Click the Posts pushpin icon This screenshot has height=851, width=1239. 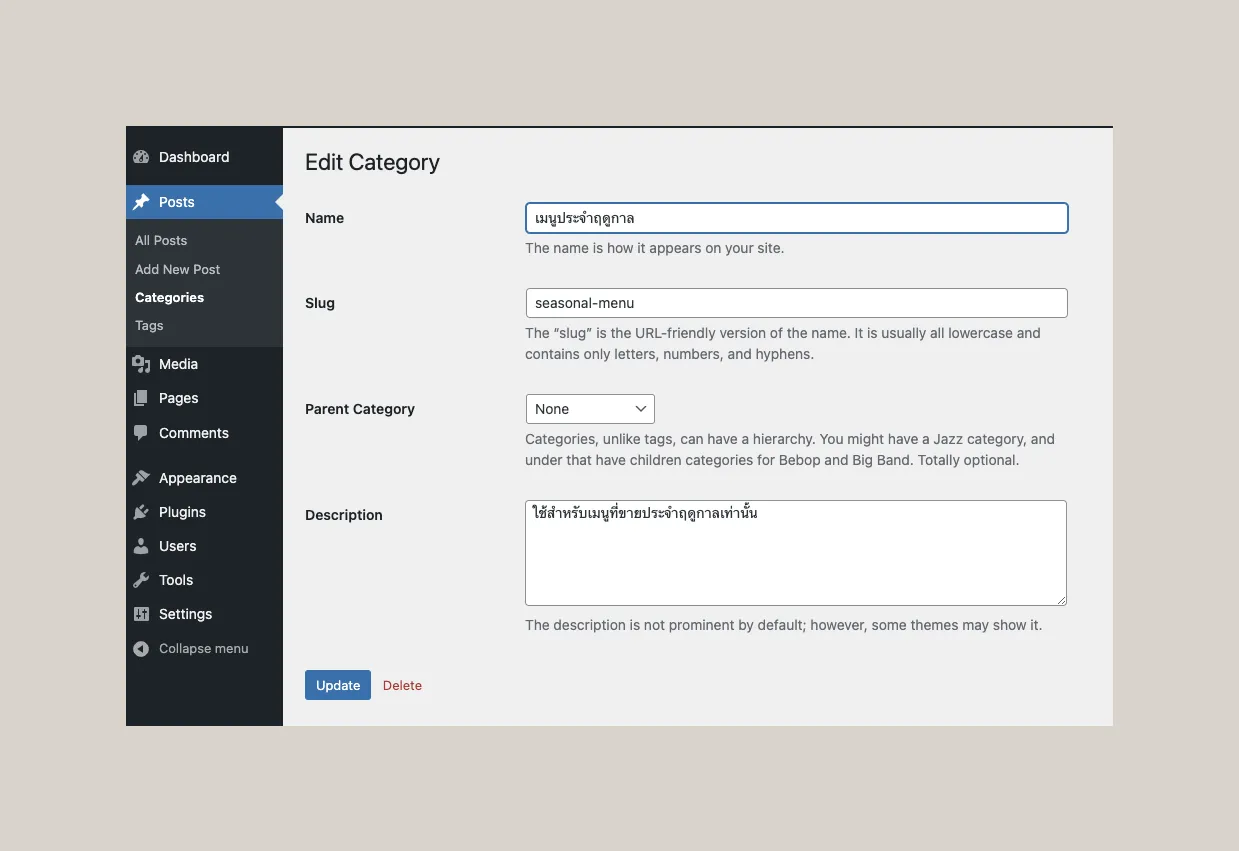point(141,202)
